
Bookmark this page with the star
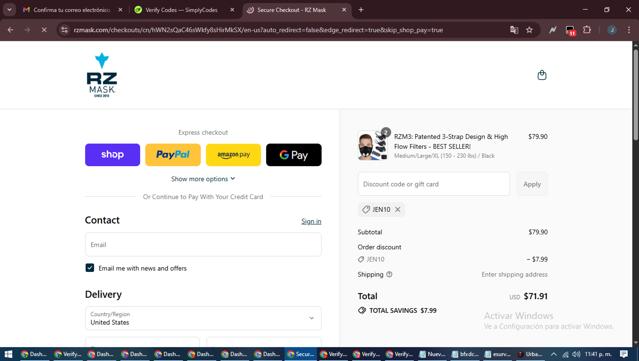[529, 30]
